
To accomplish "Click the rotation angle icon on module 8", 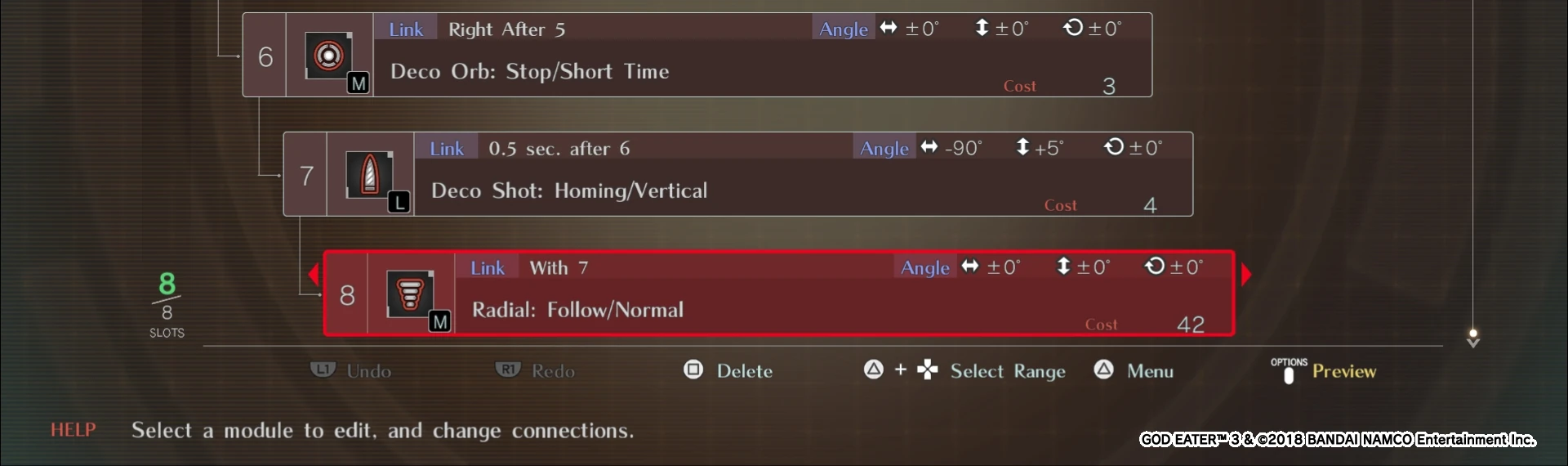I will tap(1155, 266).
